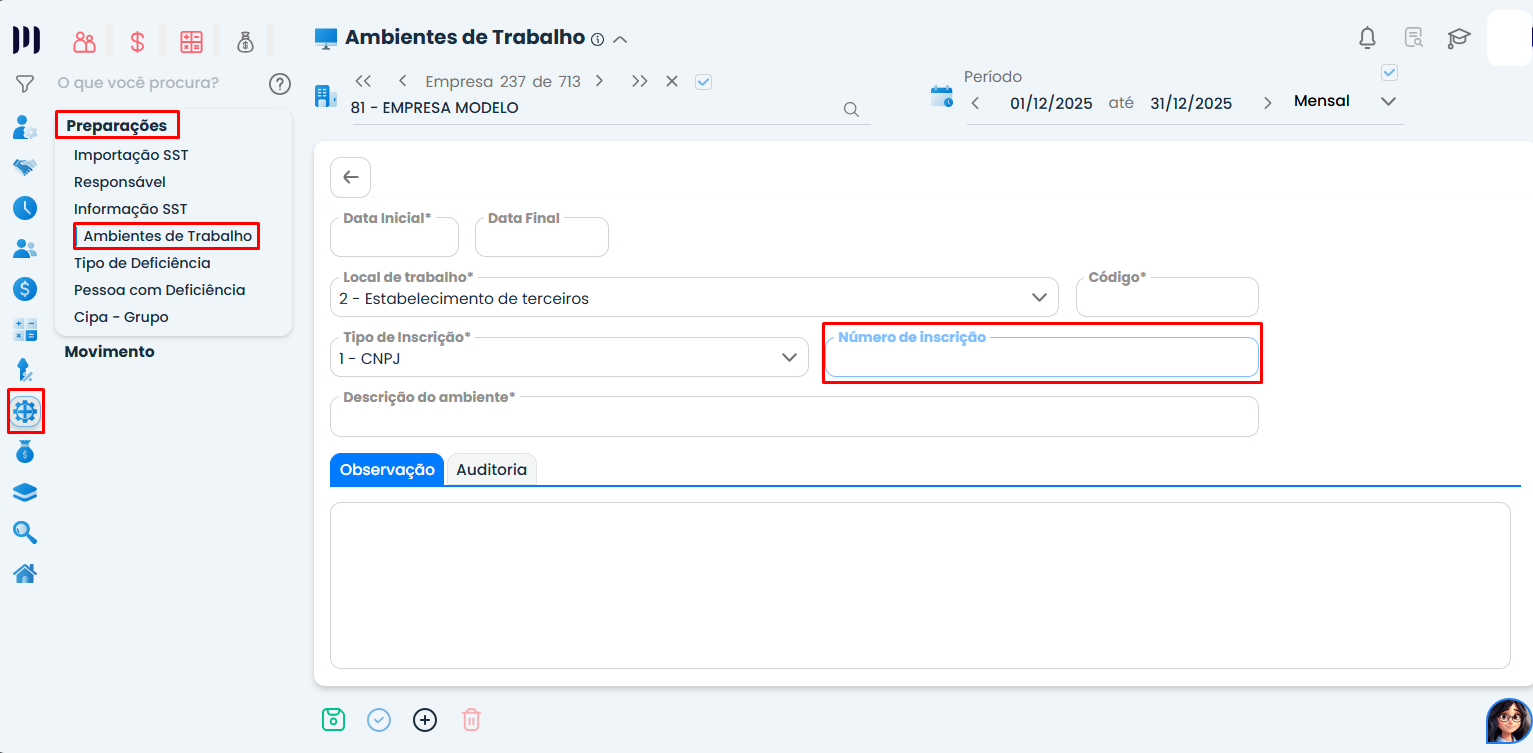Click the red trash delete icon

click(x=471, y=720)
